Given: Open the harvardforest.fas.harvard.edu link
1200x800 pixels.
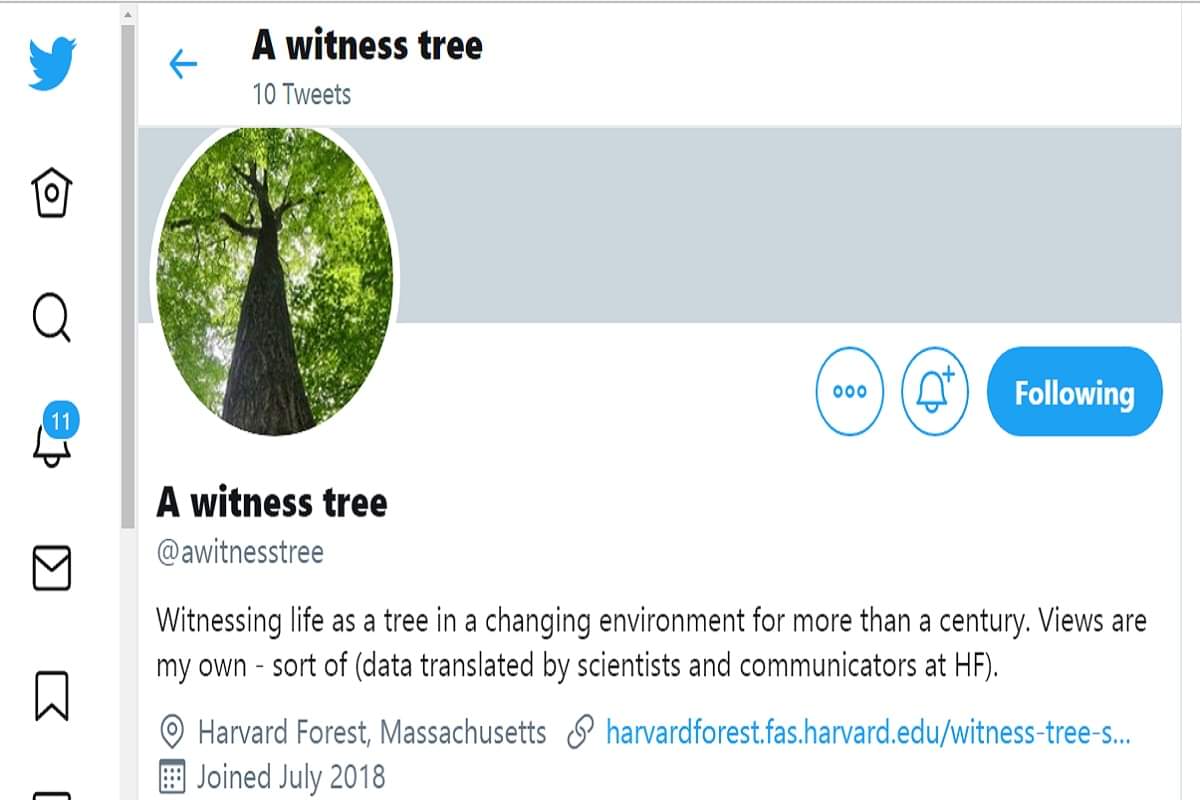Looking at the screenshot, I should click(x=868, y=732).
